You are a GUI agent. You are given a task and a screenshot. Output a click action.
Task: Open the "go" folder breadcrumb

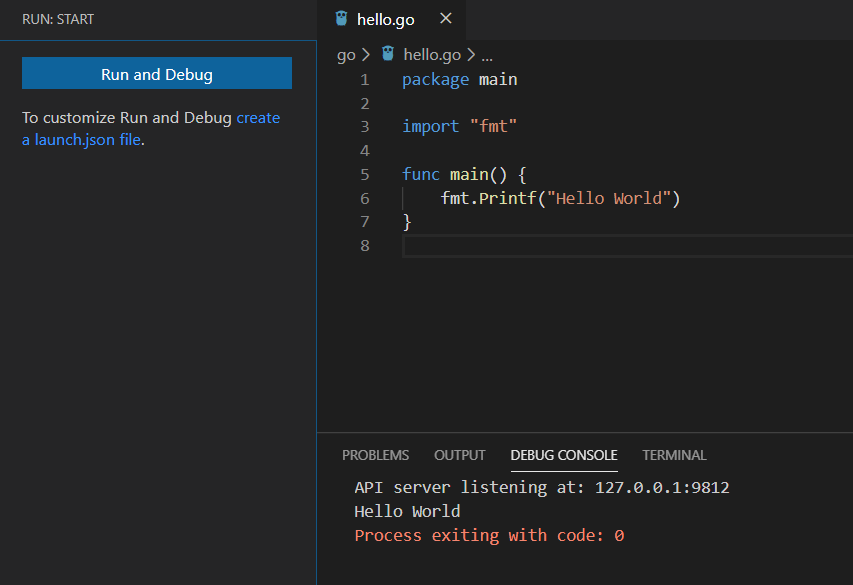[x=346, y=55]
